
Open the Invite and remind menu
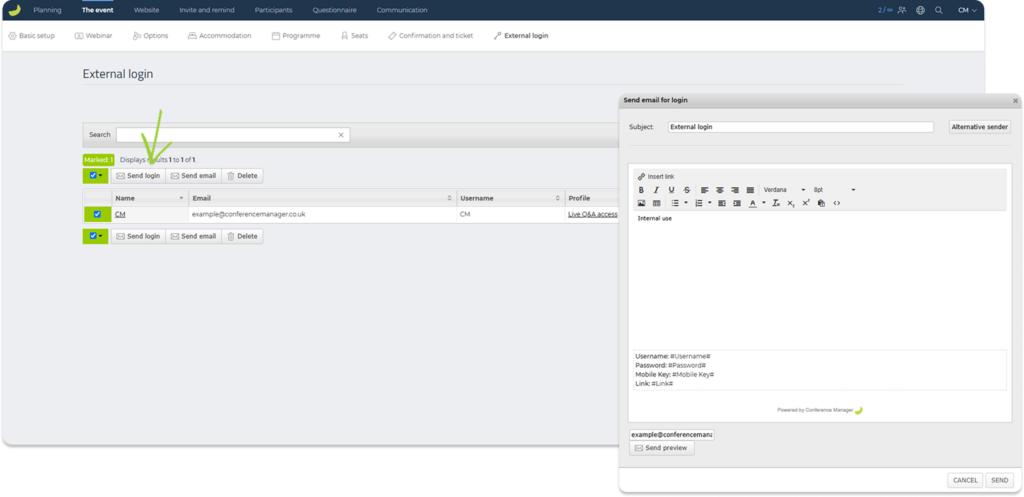click(207, 10)
